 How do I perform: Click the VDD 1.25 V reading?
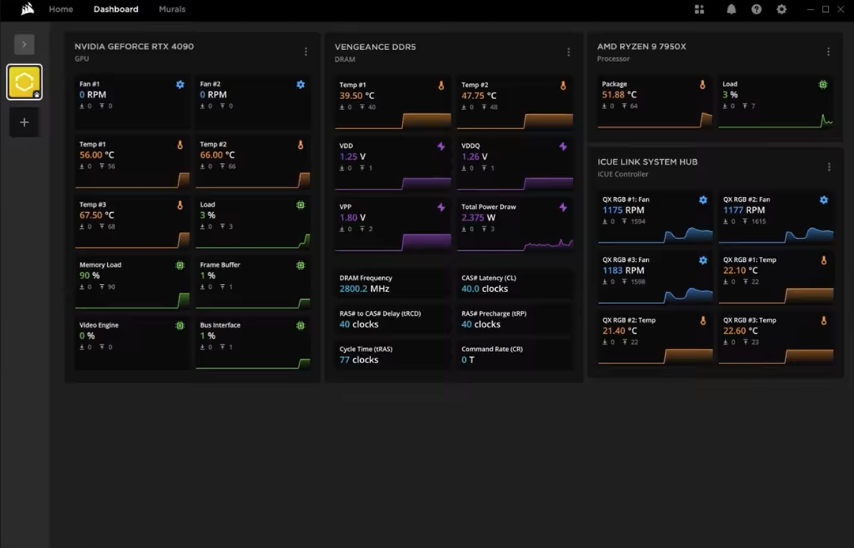[353, 157]
